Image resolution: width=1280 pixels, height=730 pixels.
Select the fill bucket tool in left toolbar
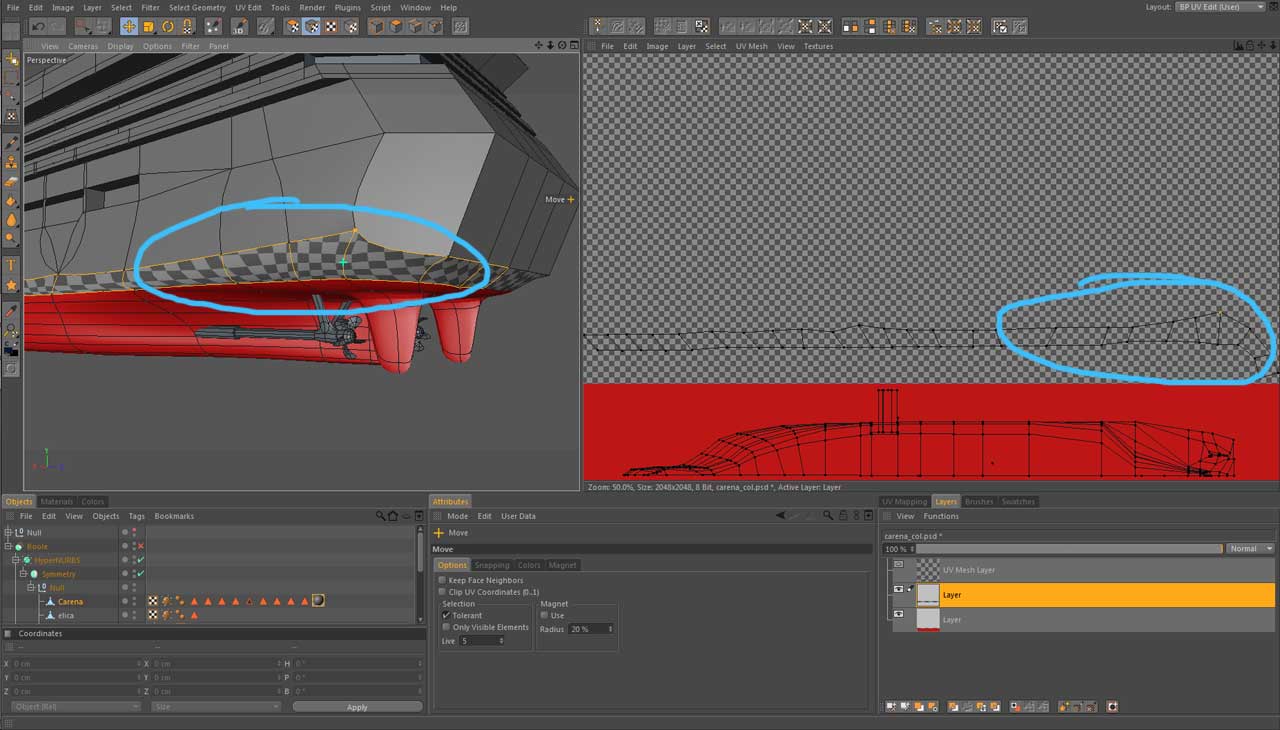(12, 200)
